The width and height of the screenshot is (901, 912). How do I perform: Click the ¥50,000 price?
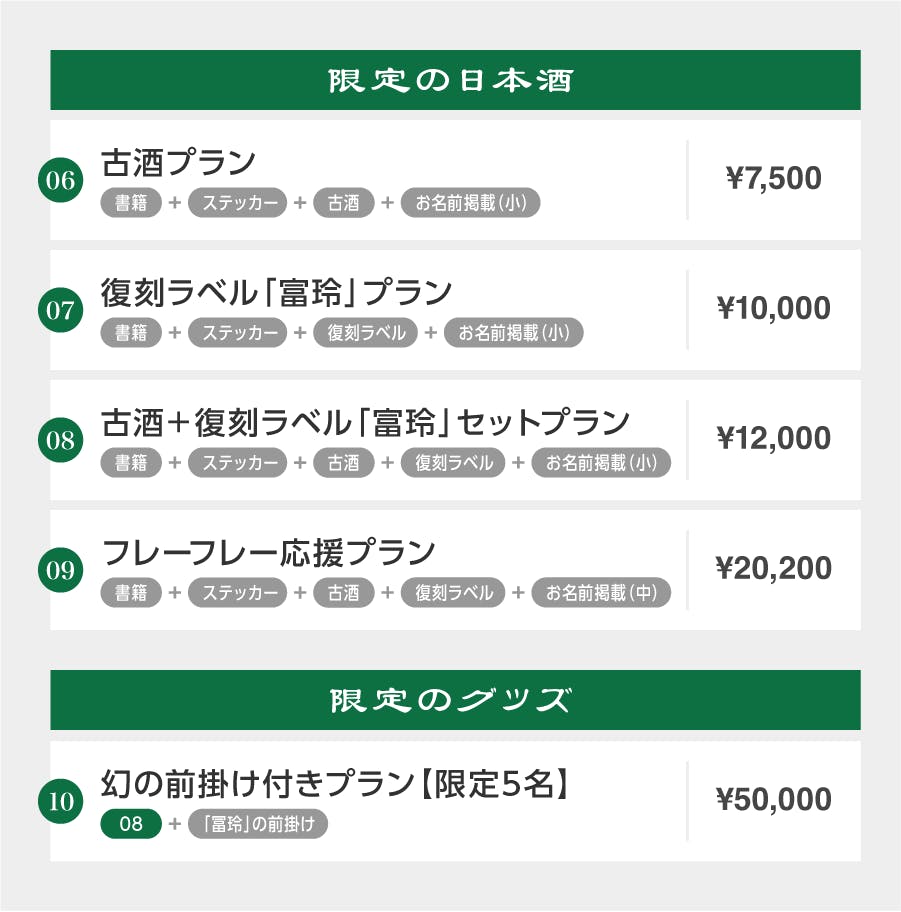(x=773, y=800)
